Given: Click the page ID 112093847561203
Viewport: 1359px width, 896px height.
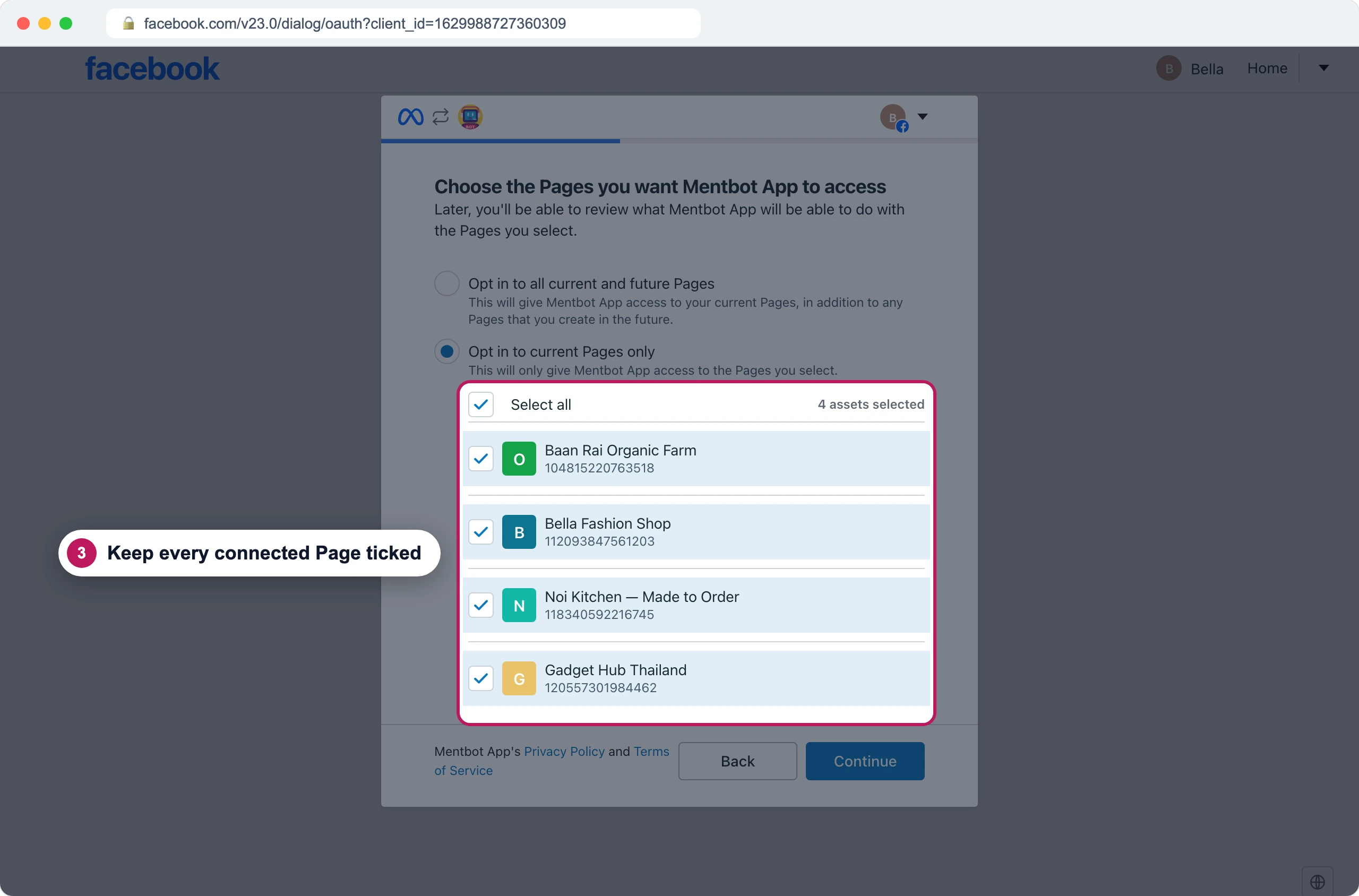Looking at the screenshot, I should coord(599,541).
